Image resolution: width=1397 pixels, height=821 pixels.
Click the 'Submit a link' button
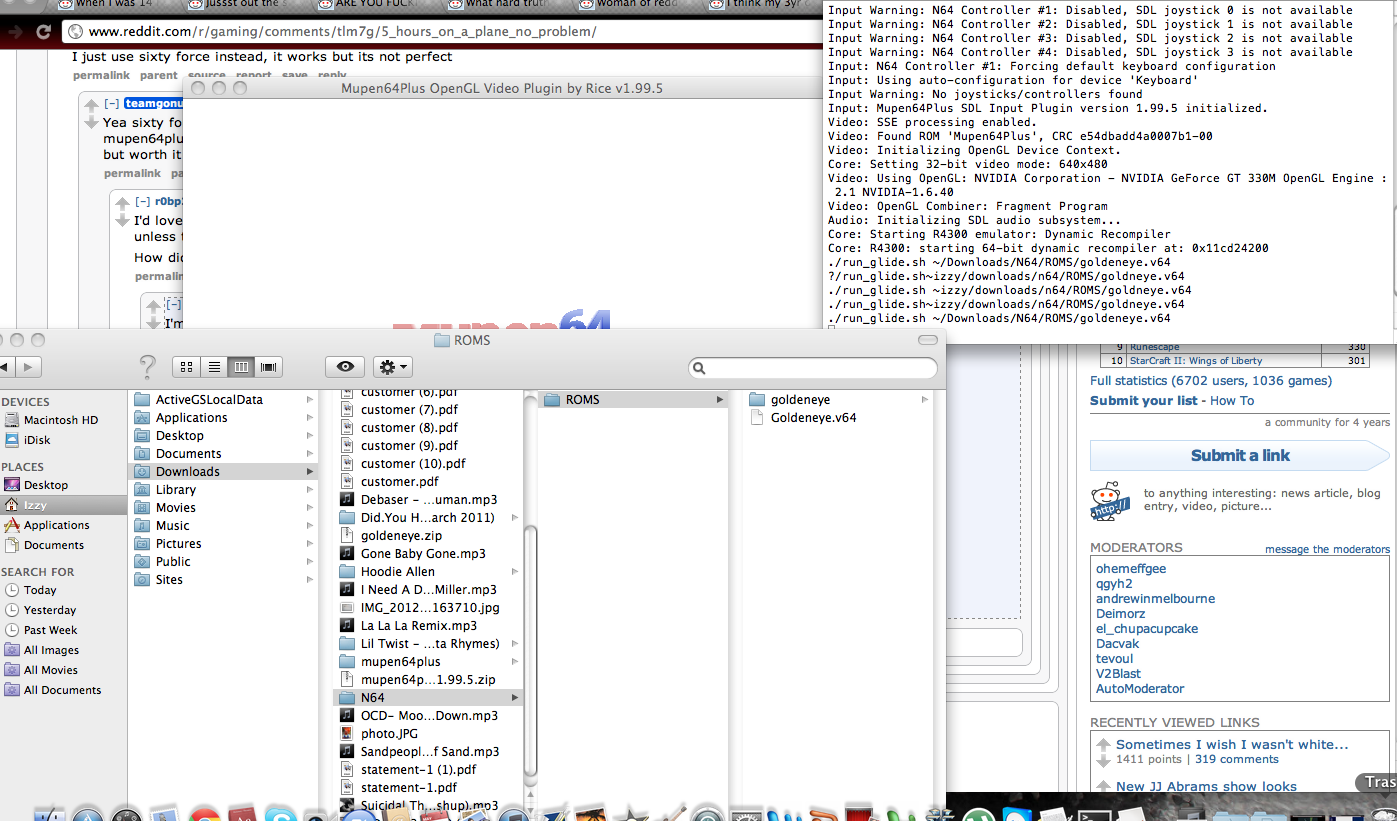coord(1240,456)
